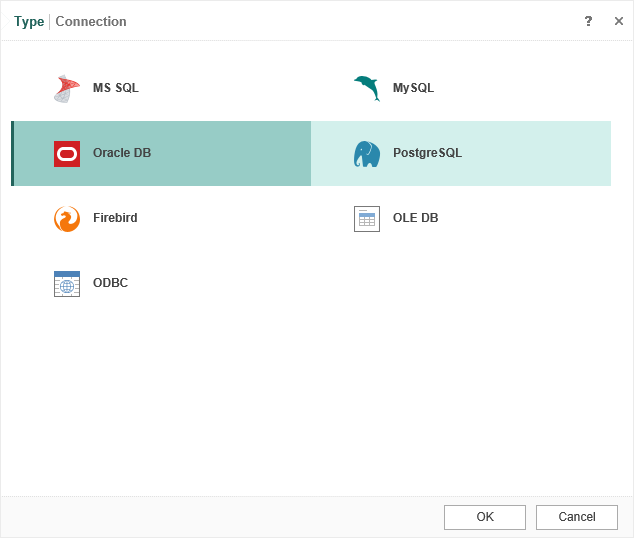The height and width of the screenshot is (538, 634).
Task: Select the orange Firebird icon
Action: coord(67,219)
